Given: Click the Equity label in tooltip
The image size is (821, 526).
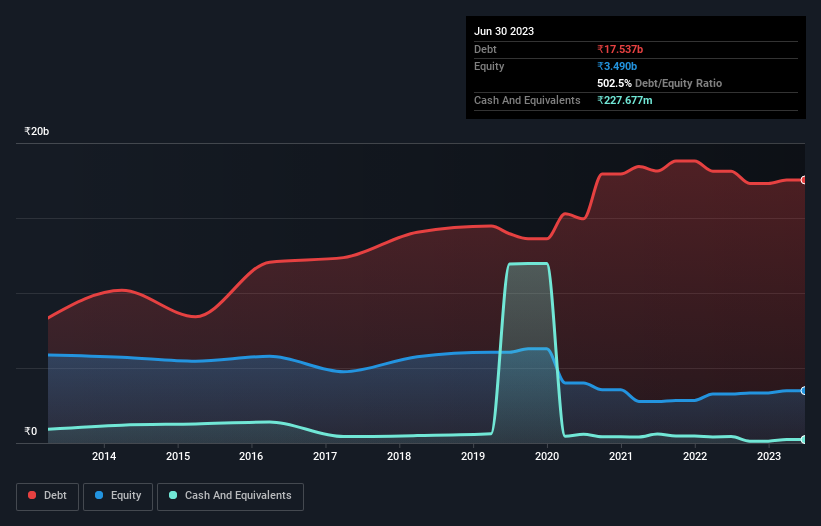Looking at the screenshot, I should (x=489, y=66).
